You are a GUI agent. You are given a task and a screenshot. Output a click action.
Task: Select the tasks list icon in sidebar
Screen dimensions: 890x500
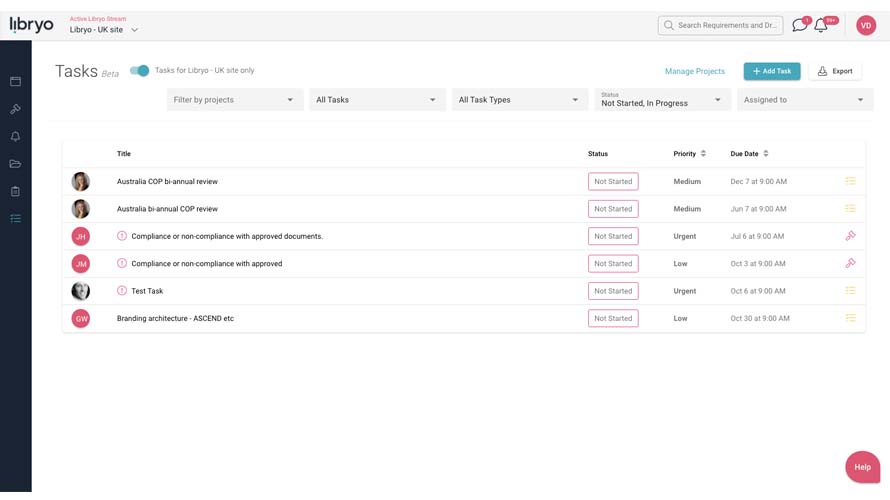(x=15, y=218)
